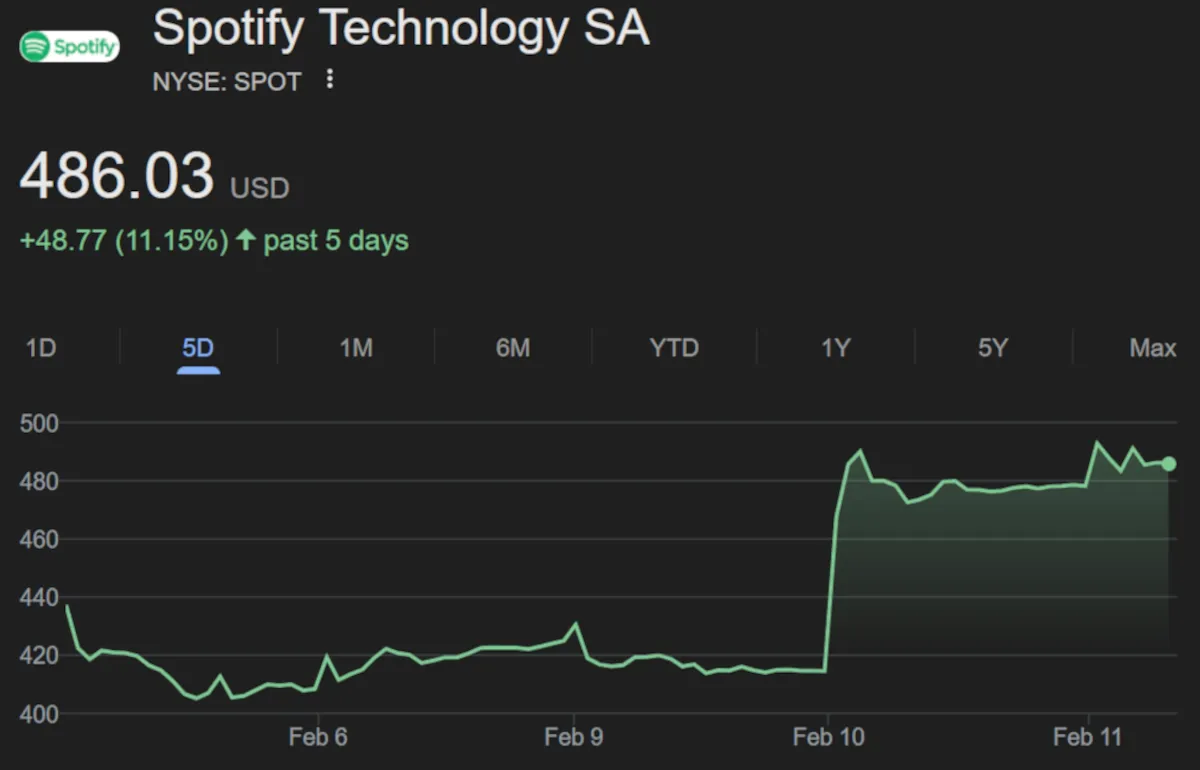The image size is (1200, 770).
Task: Click the NYSE: SPOT ticker label
Action: [x=227, y=82]
